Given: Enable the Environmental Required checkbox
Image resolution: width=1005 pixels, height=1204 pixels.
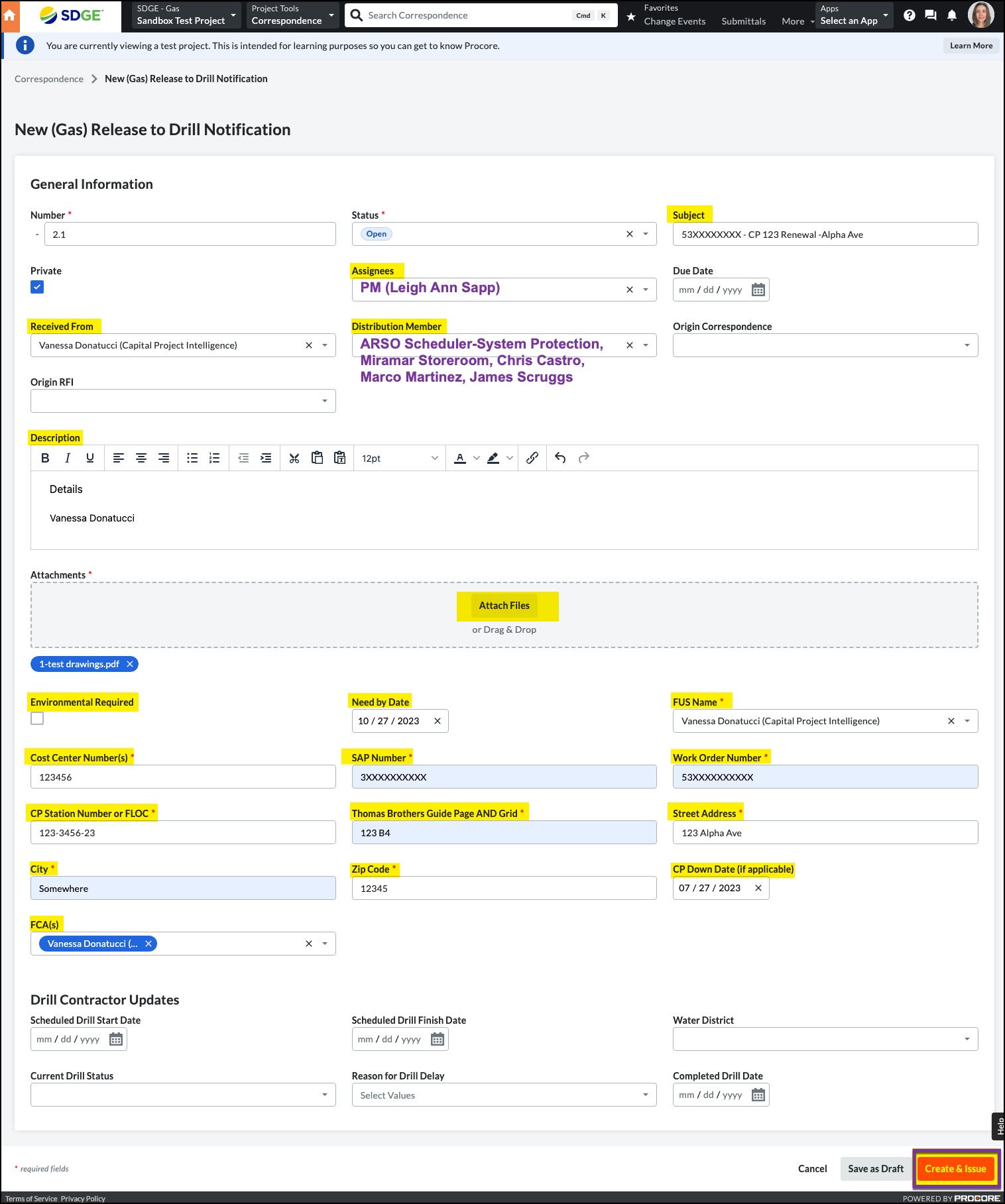Looking at the screenshot, I should click(37, 718).
